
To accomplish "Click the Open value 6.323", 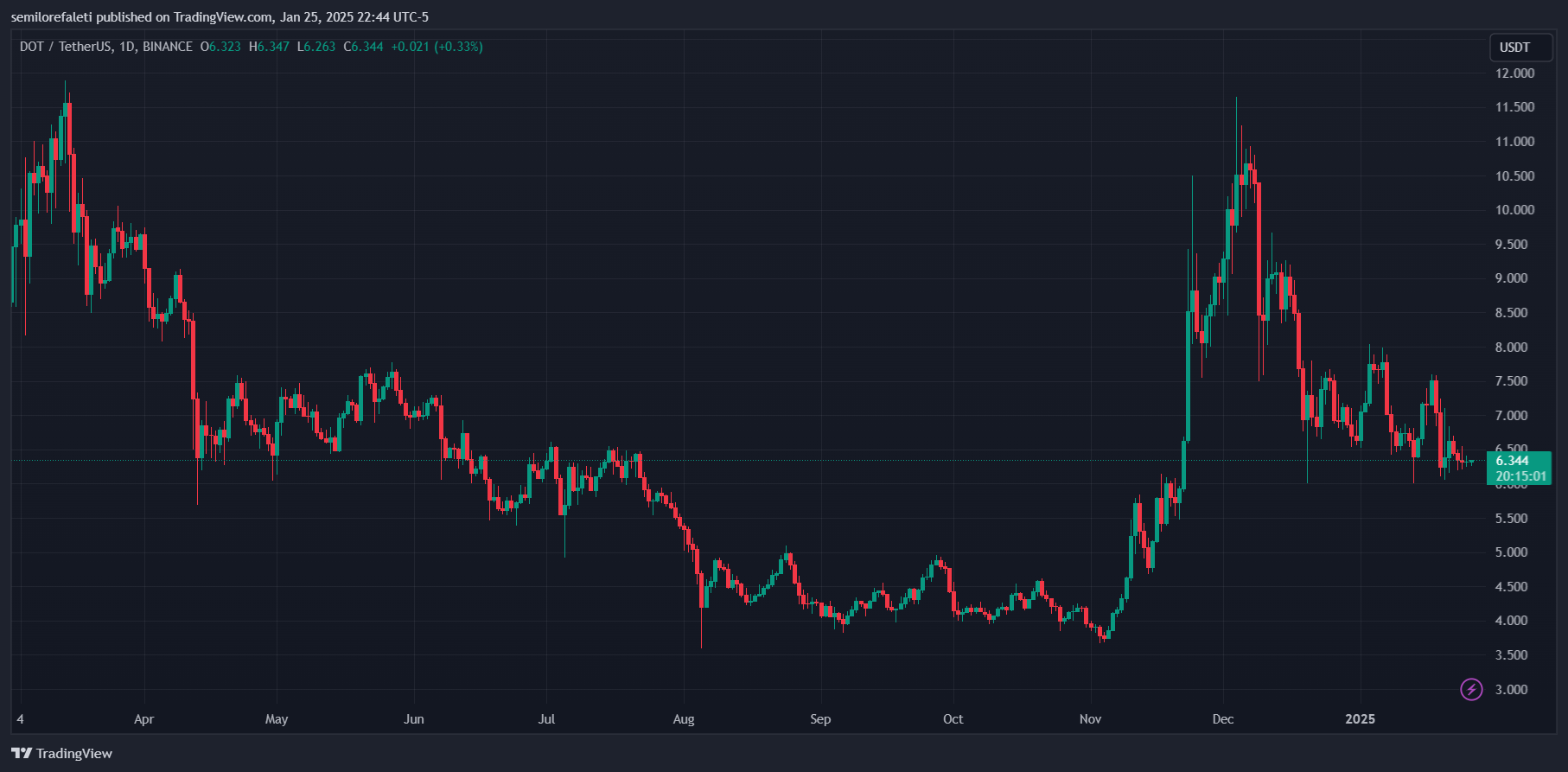I will coord(225,47).
